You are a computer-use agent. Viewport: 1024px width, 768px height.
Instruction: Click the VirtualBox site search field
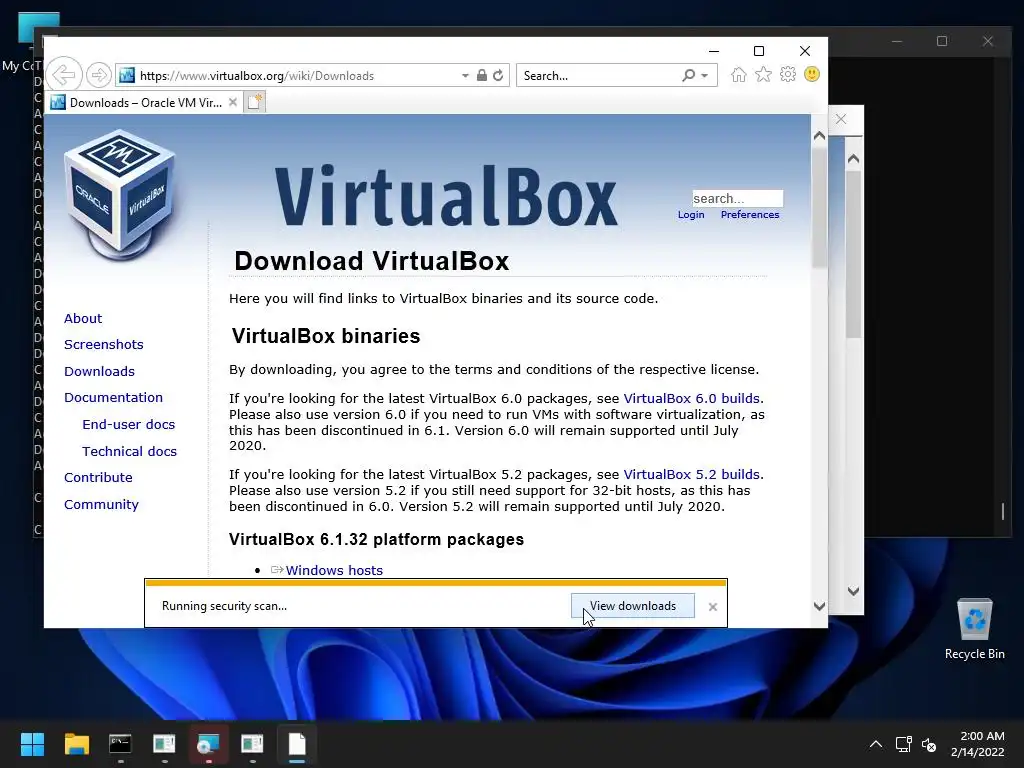click(737, 198)
